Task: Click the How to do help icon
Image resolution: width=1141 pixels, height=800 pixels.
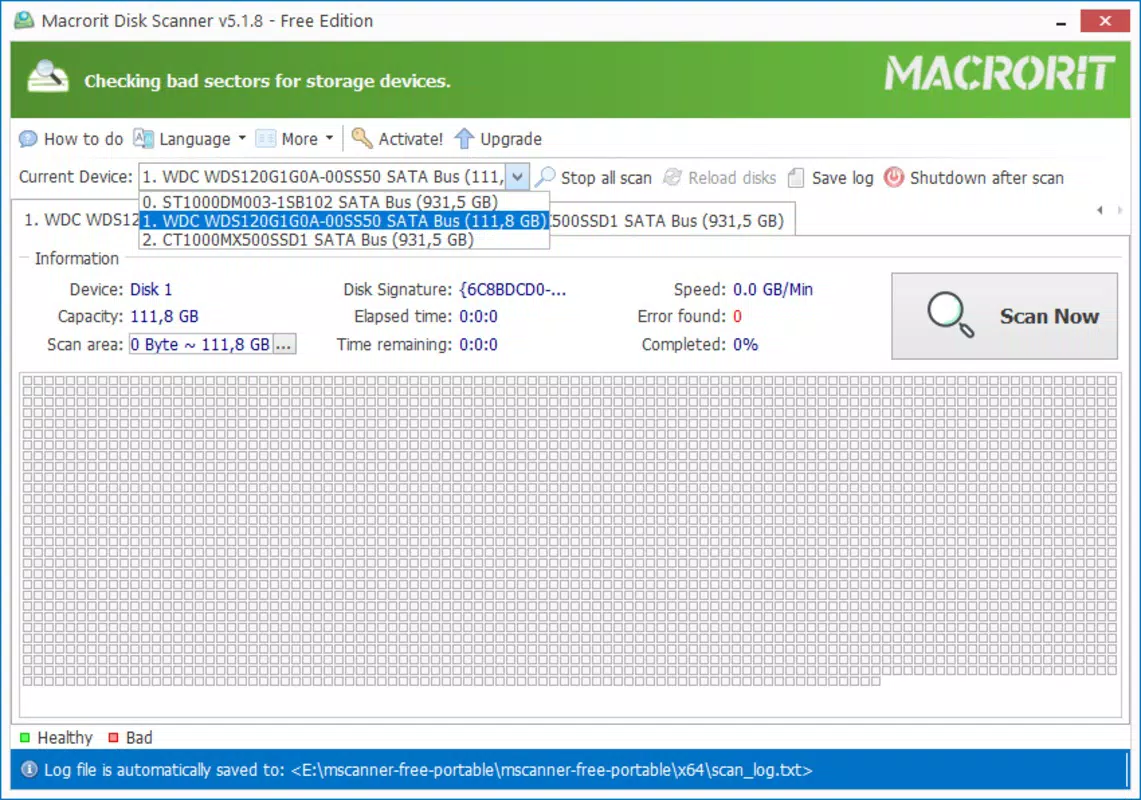Action: click(x=28, y=138)
